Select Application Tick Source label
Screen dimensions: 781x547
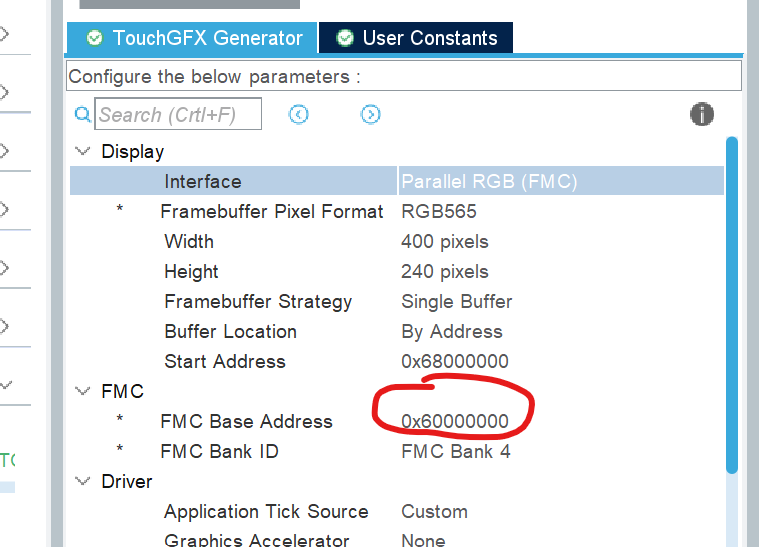266,512
